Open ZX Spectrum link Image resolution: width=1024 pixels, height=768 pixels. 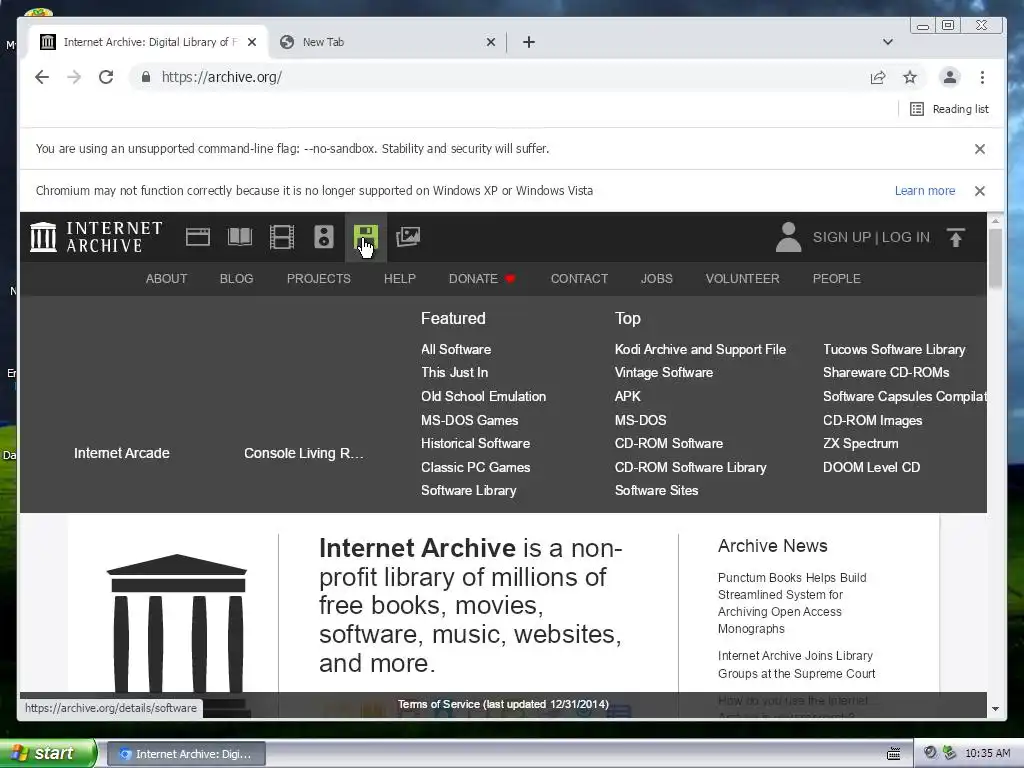point(861,443)
